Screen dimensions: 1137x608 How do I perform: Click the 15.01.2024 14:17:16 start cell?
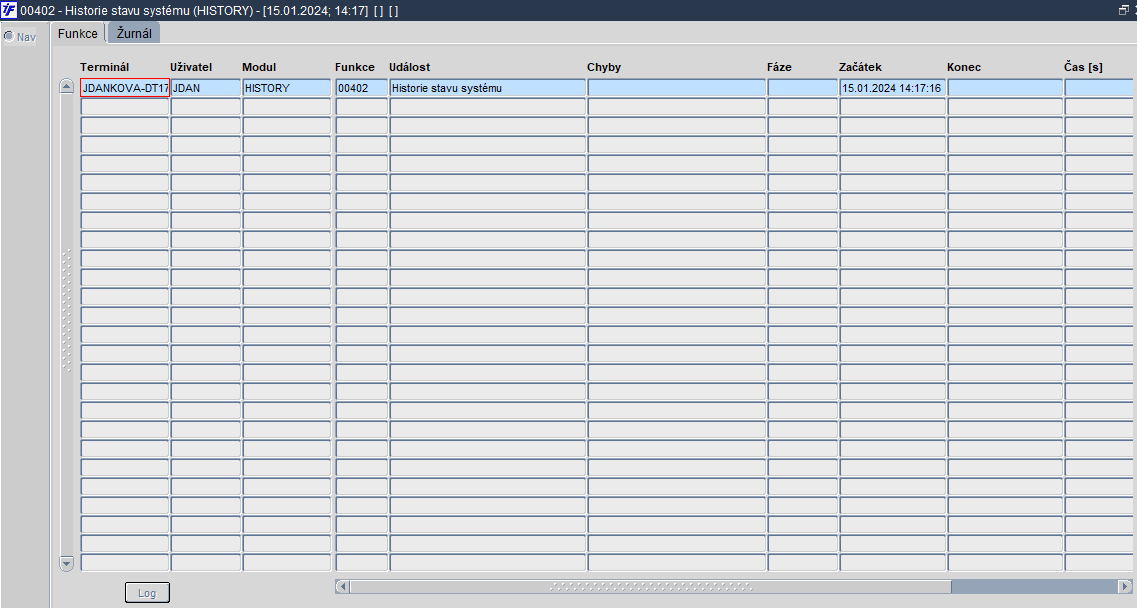click(x=893, y=88)
